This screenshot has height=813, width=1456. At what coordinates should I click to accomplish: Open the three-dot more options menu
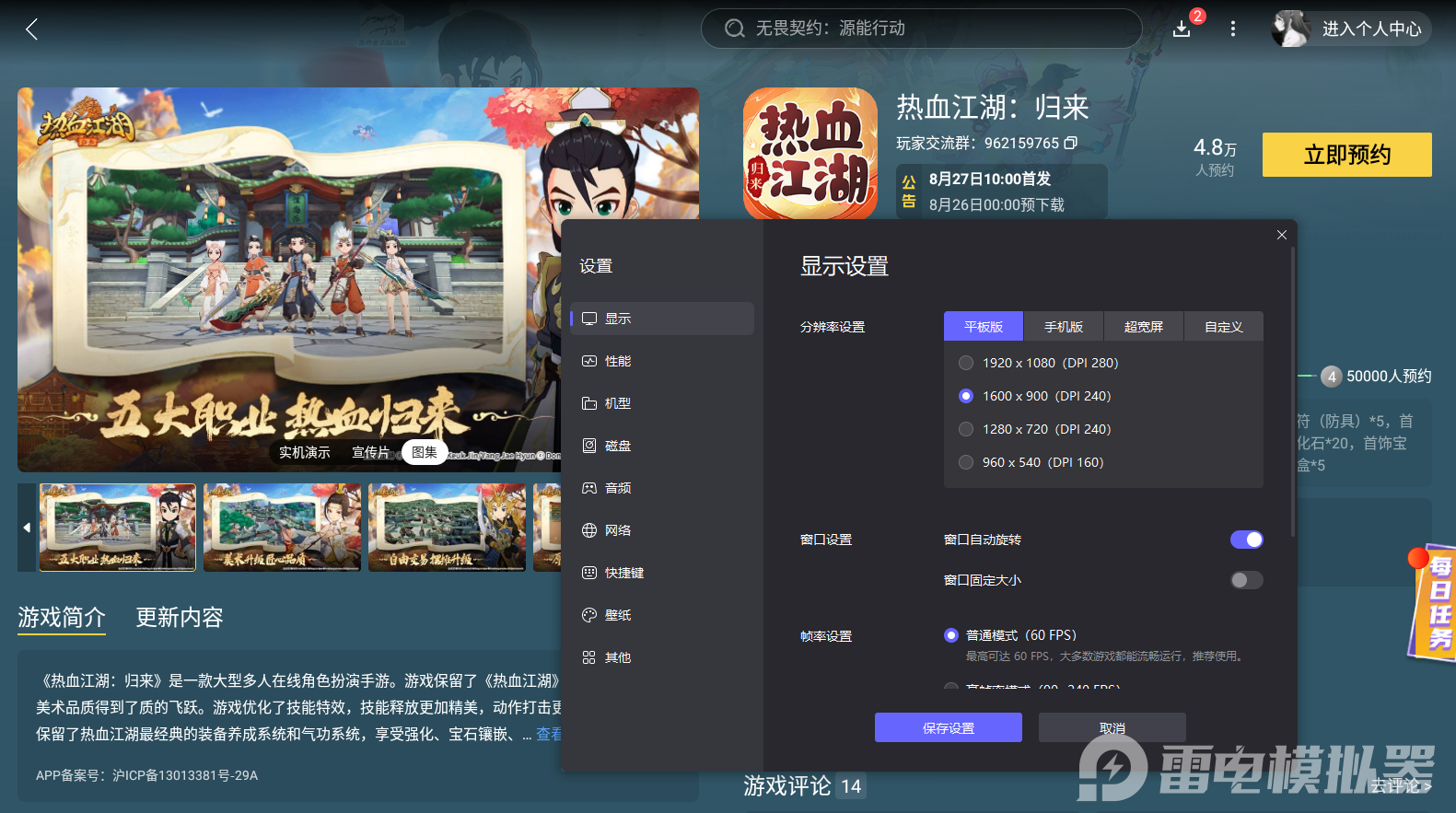point(1233,29)
